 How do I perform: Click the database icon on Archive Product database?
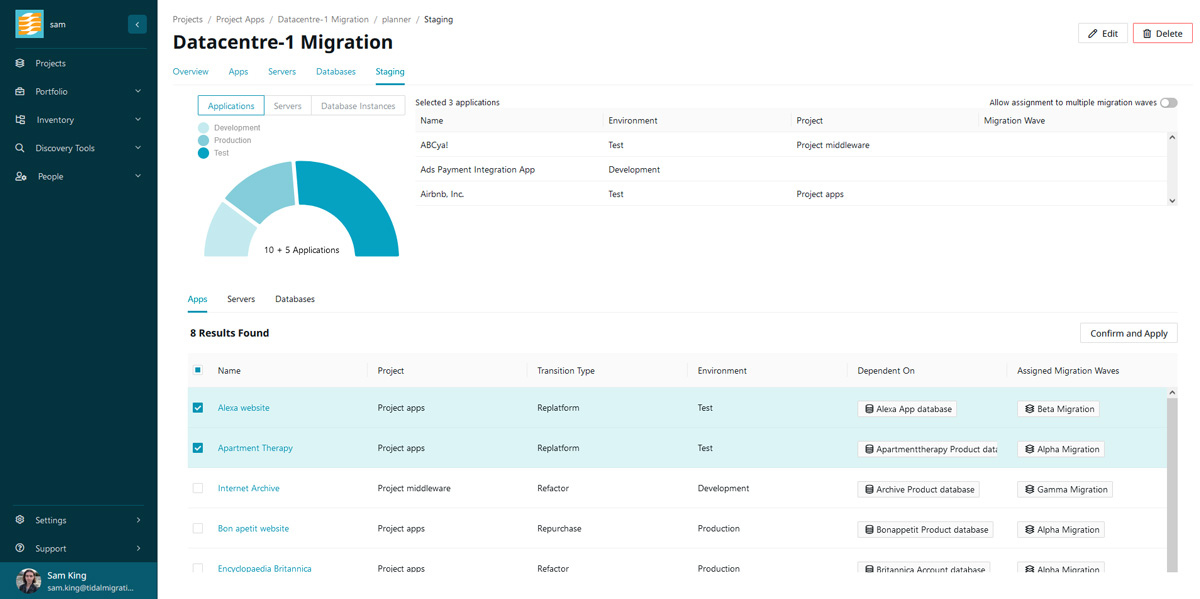(869, 489)
